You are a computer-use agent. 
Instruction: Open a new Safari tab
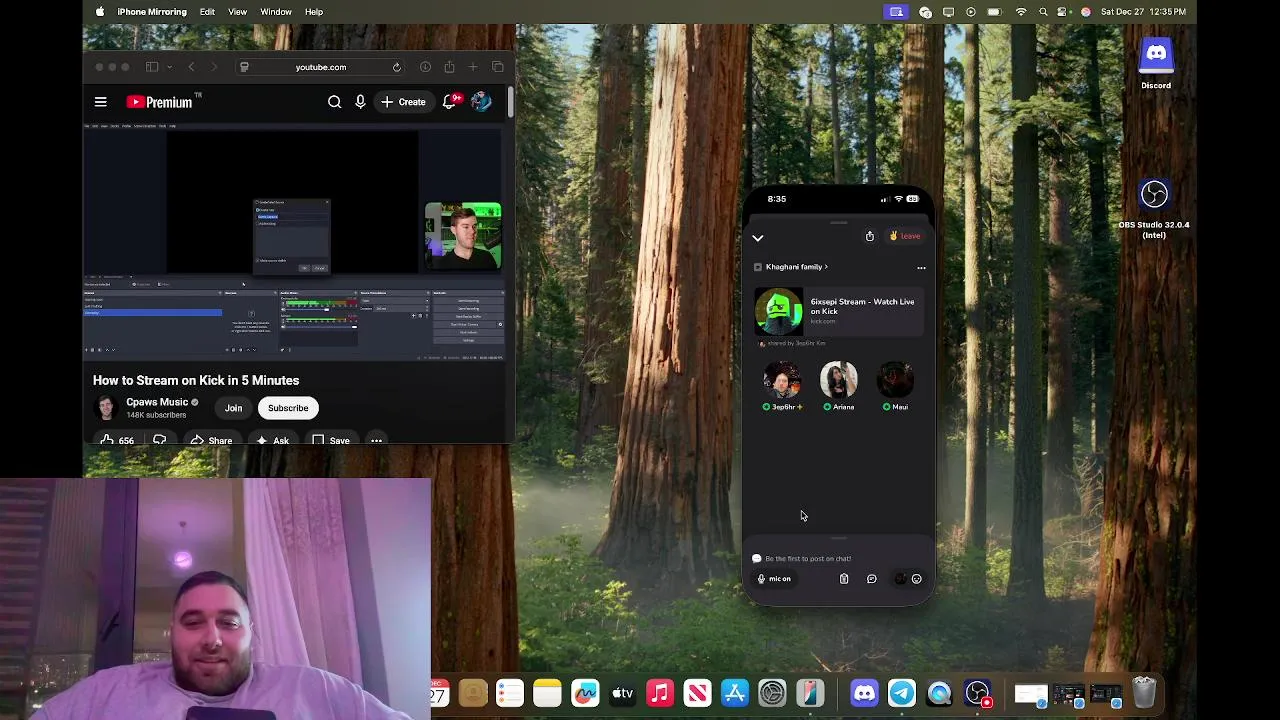pos(473,67)
